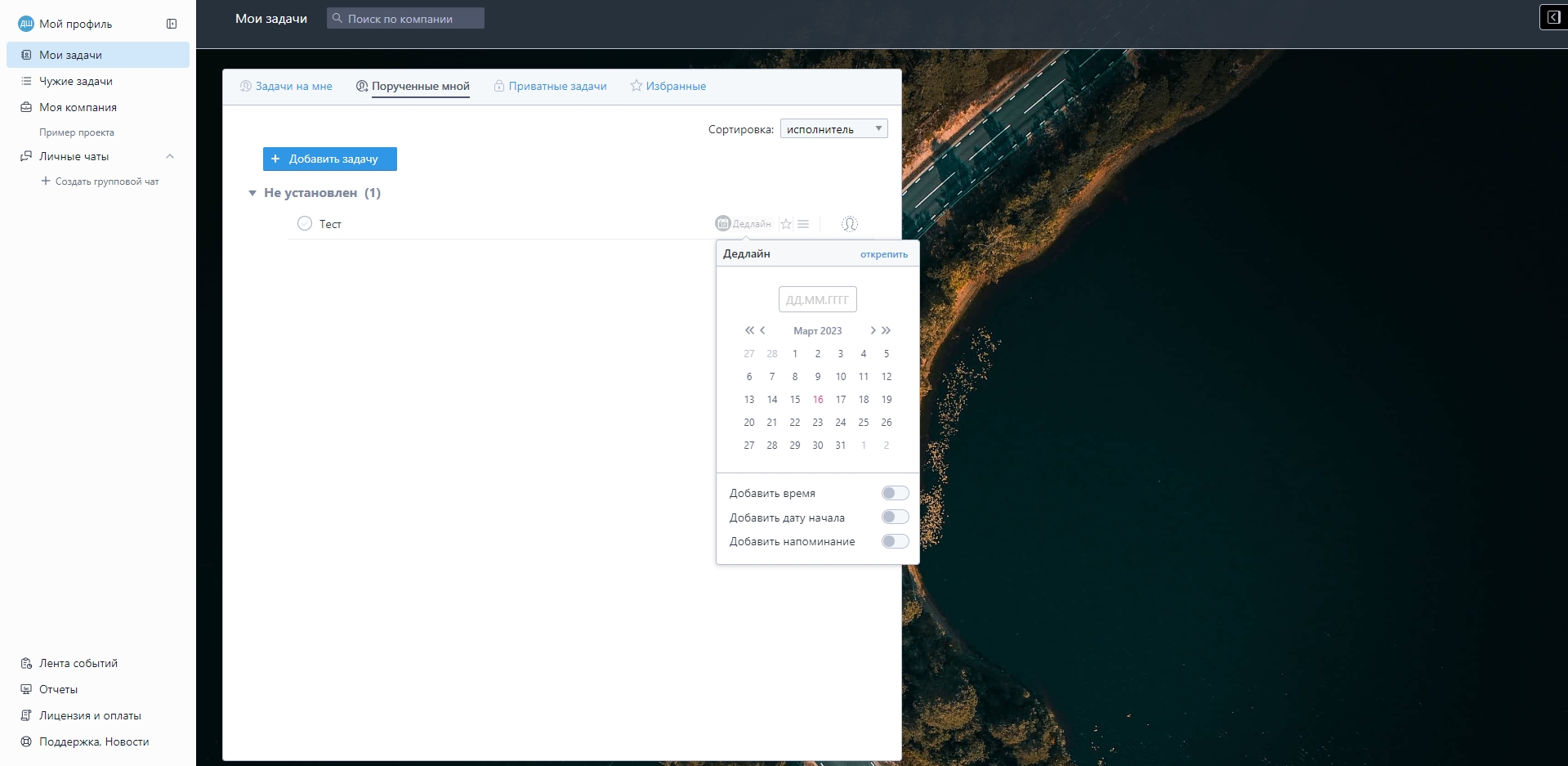Collapse Личные чаты chevron
This screenshot has height=766, width=1568.
coord(170,156)
